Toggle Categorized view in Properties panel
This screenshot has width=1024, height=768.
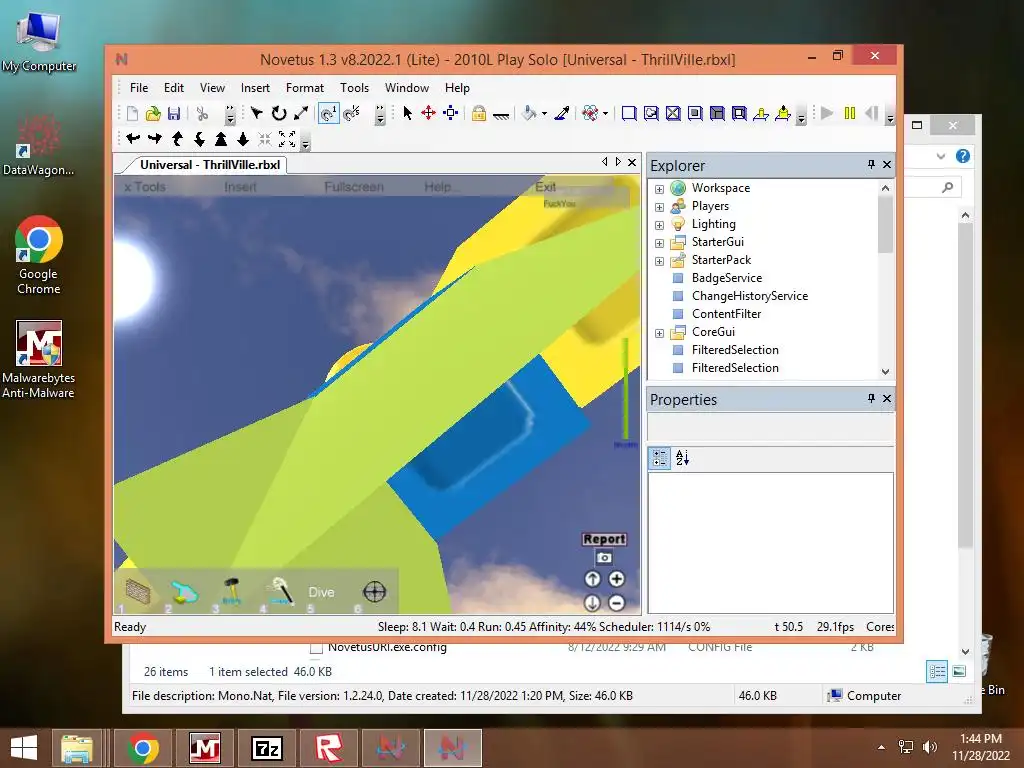[660, 458]
